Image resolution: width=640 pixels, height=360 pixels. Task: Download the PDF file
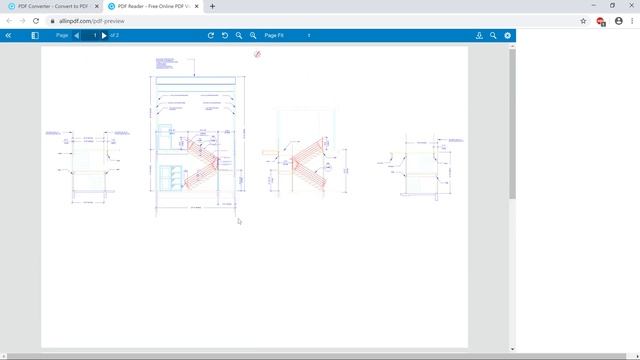[x=479, y=36]
